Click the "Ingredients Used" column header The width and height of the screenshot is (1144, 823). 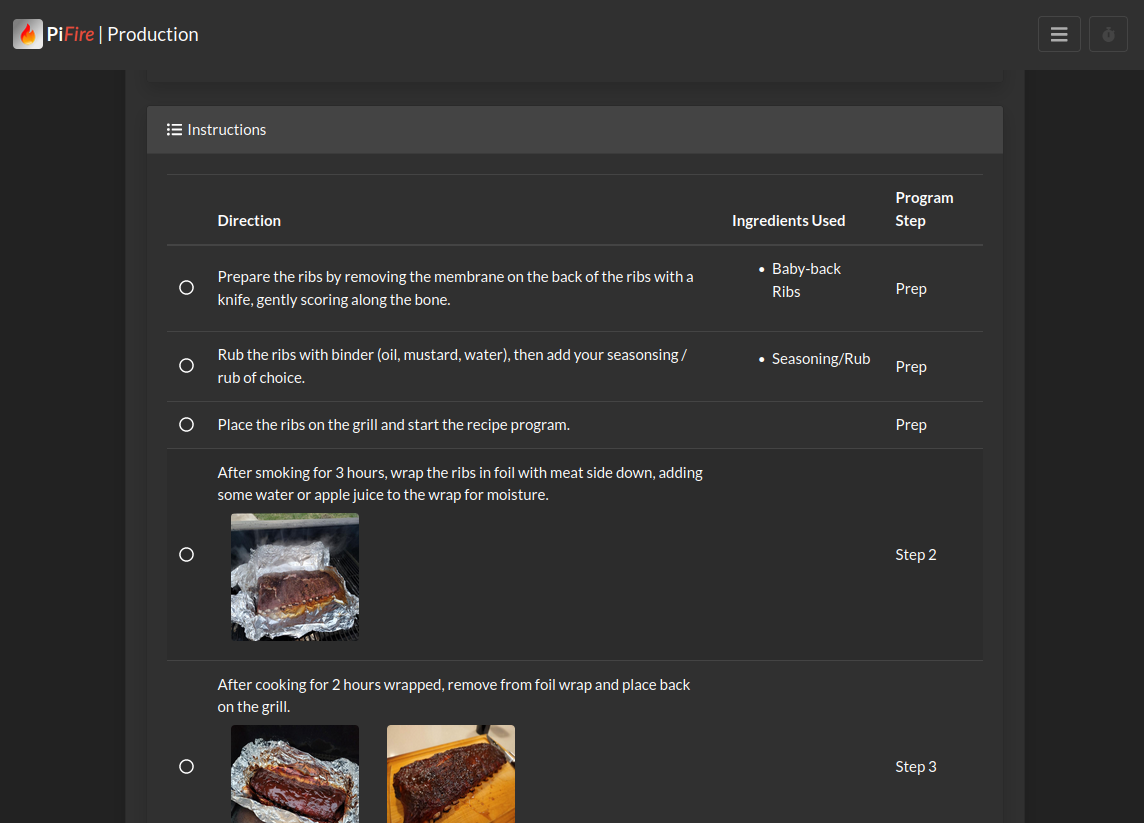(x=788, y=220)
